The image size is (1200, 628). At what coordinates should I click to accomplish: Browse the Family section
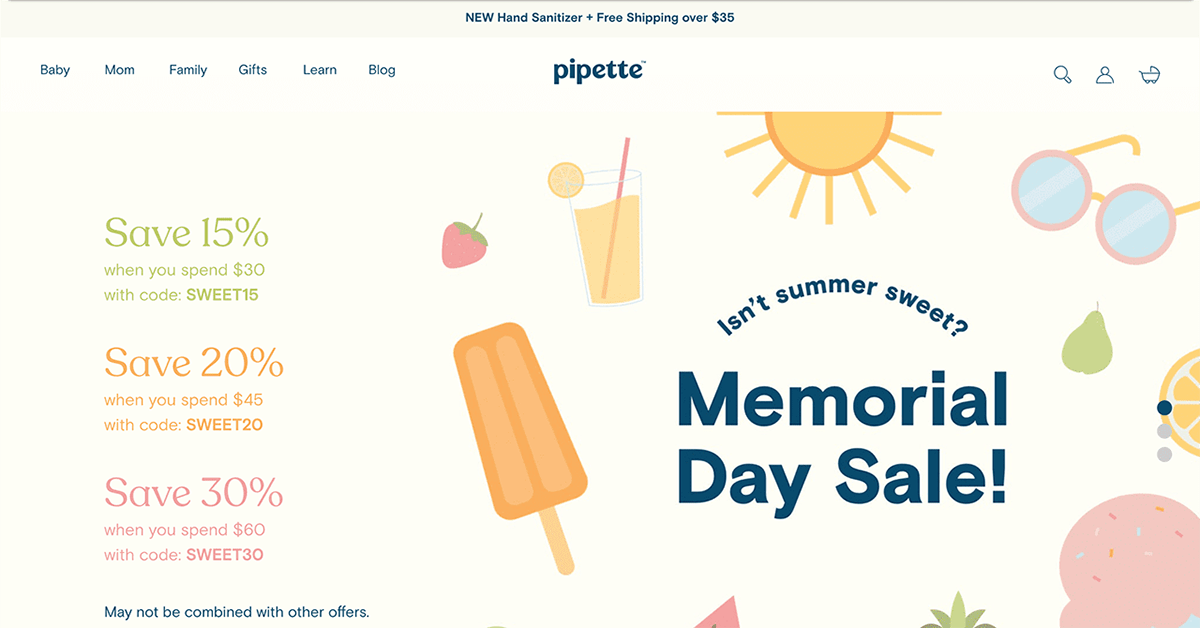[188, 70]
